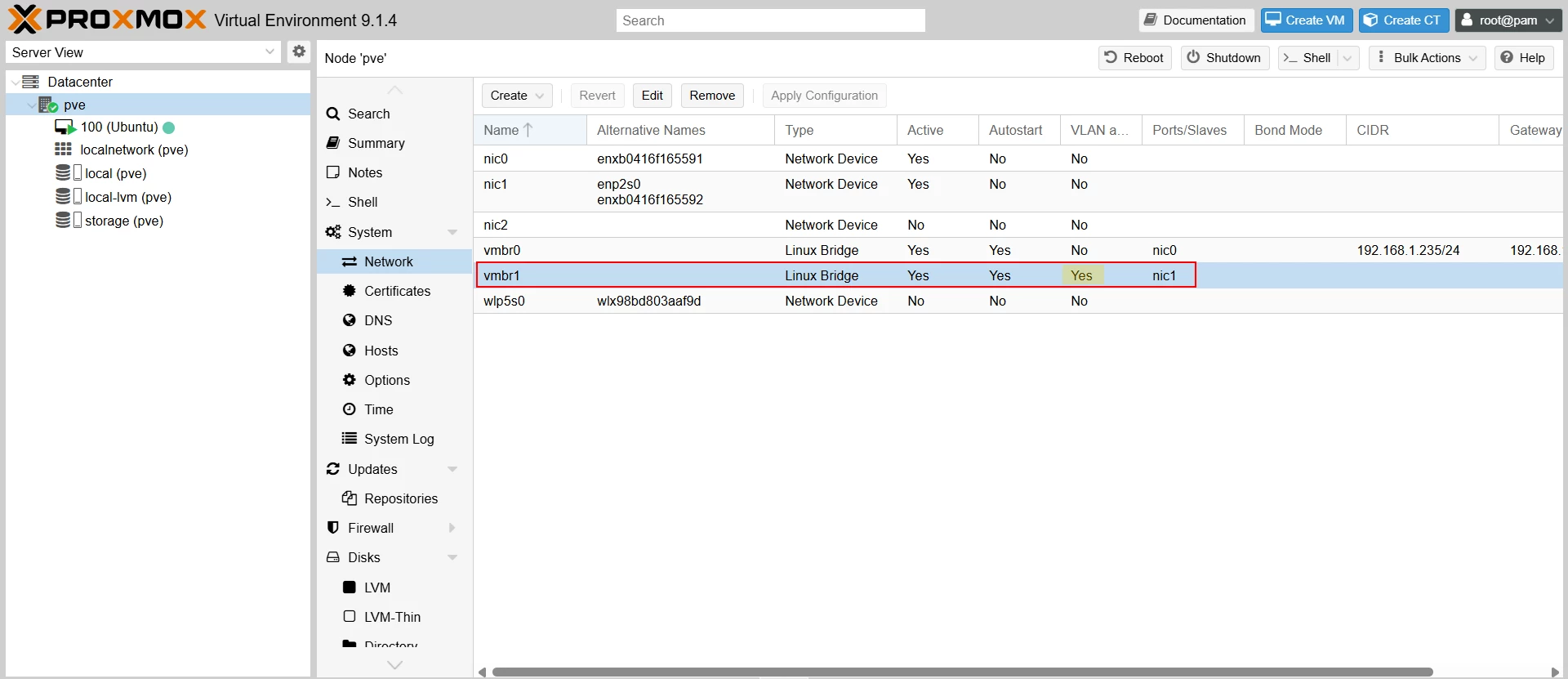Viewport: 1568px width, 679px height.
Task: Click the Edit button
Action: [x=653, y=96]
